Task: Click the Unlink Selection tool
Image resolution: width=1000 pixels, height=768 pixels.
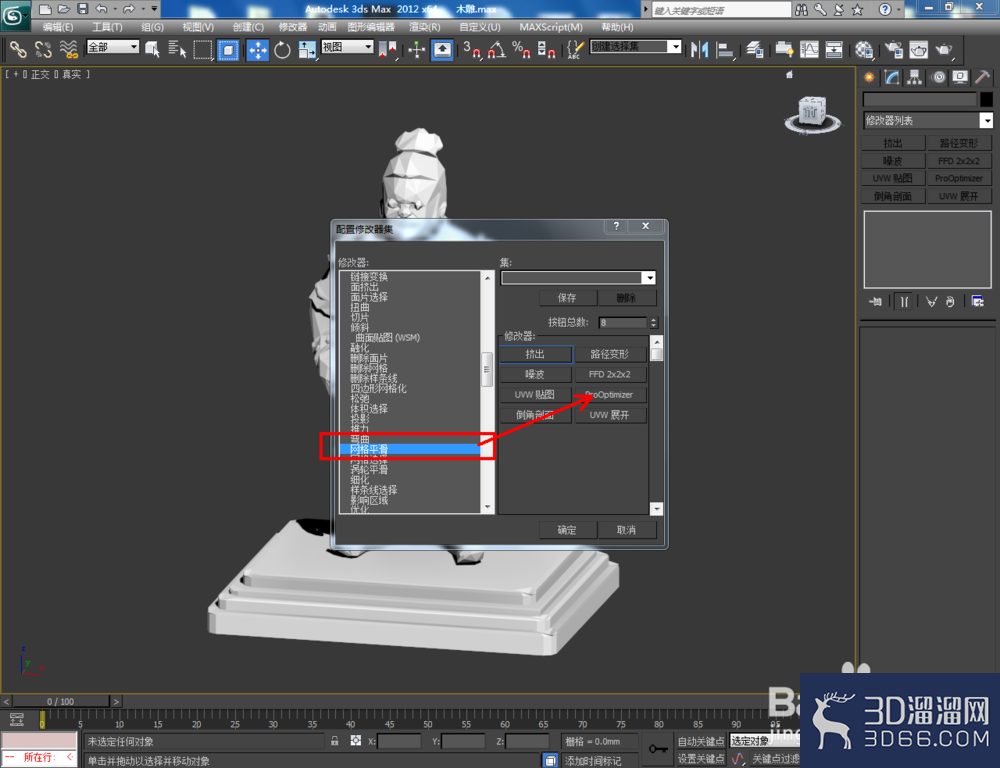Action: click(43, 49)
